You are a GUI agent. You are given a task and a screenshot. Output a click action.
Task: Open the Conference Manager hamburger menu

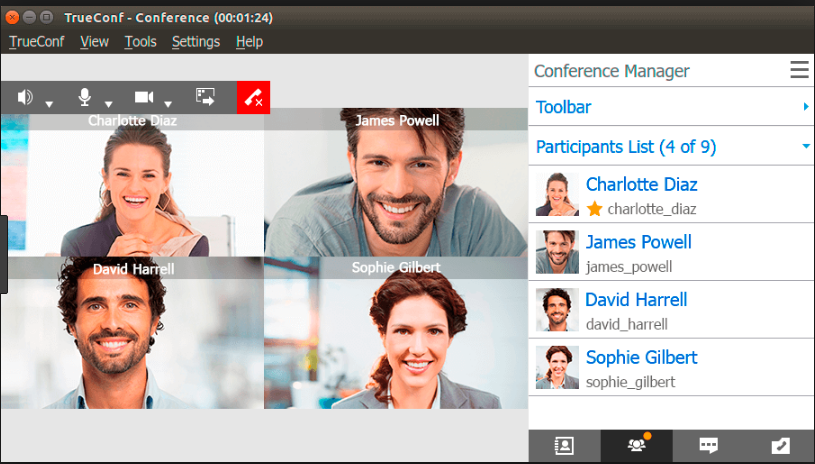(x=799, y=70)
